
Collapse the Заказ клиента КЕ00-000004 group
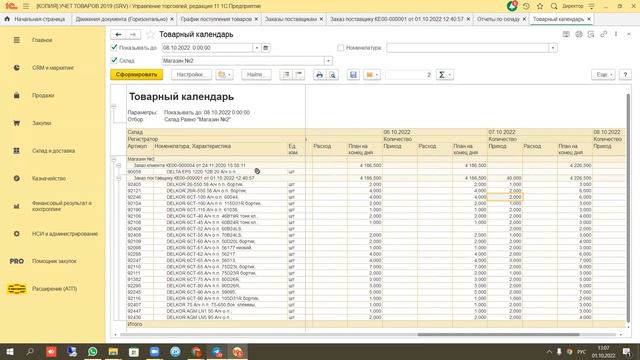(119, 165)
